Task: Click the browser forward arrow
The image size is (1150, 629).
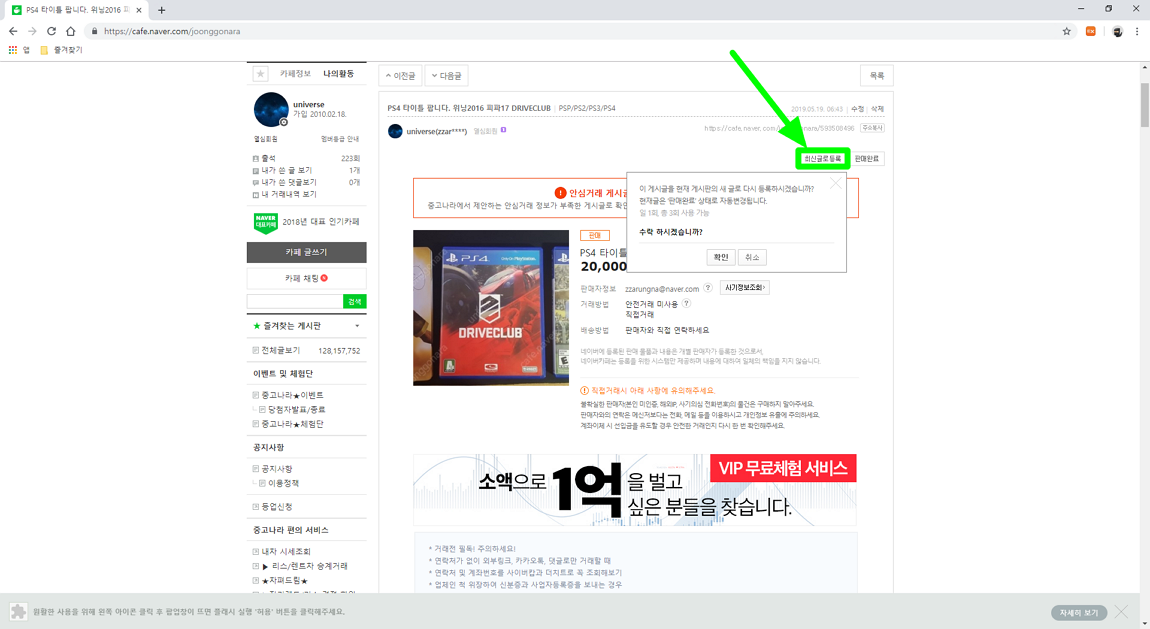Action: (32, 32)
